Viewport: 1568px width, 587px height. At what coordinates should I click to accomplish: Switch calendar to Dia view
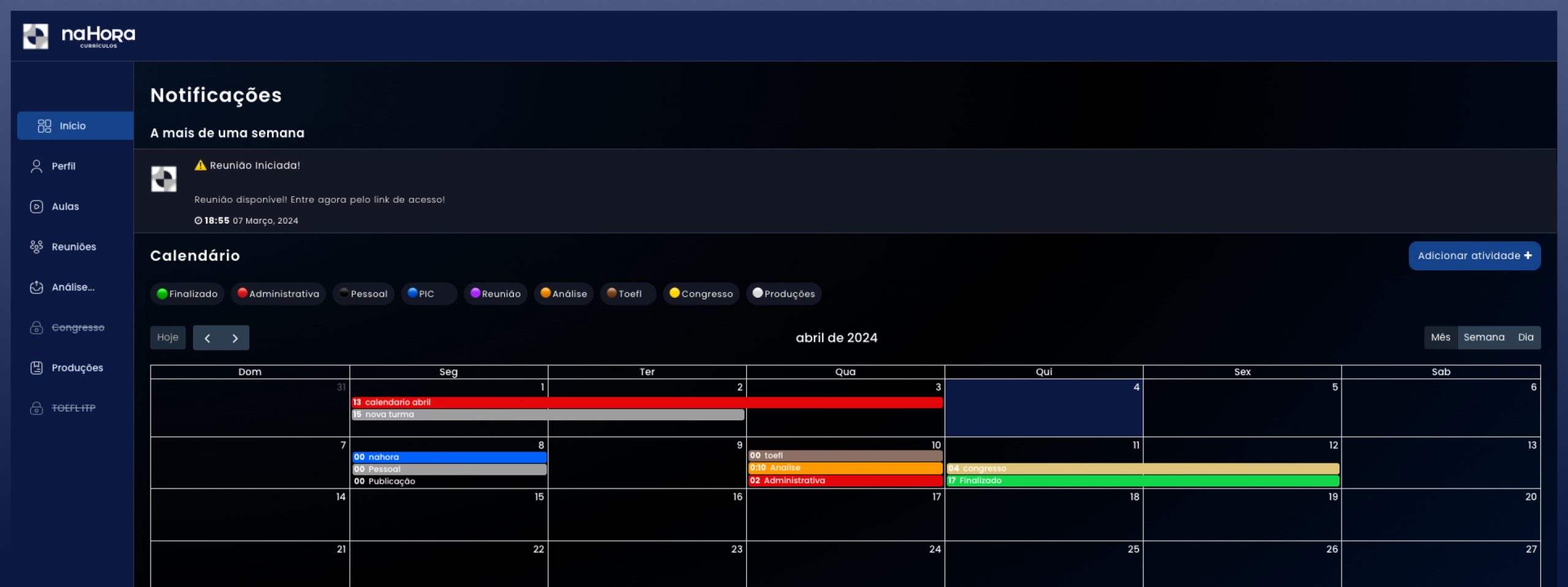click(1525, 338)
